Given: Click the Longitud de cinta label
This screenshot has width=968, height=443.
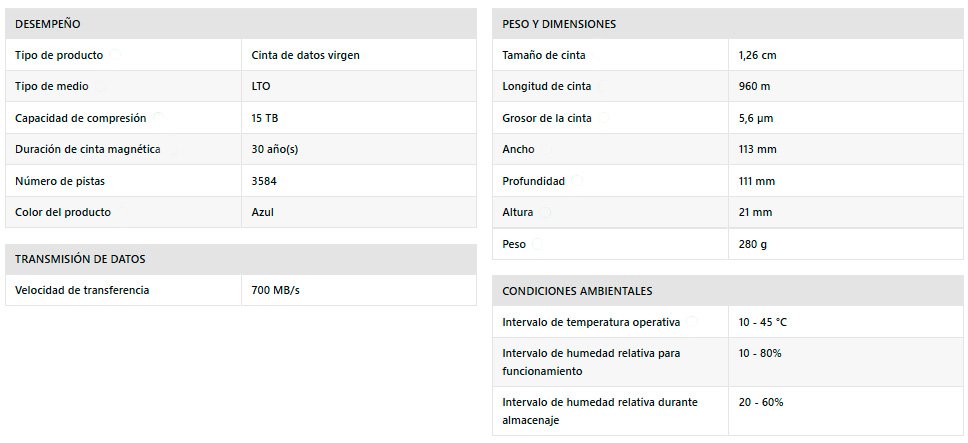Looking at the screenshot, I should (x=546, y=86).
